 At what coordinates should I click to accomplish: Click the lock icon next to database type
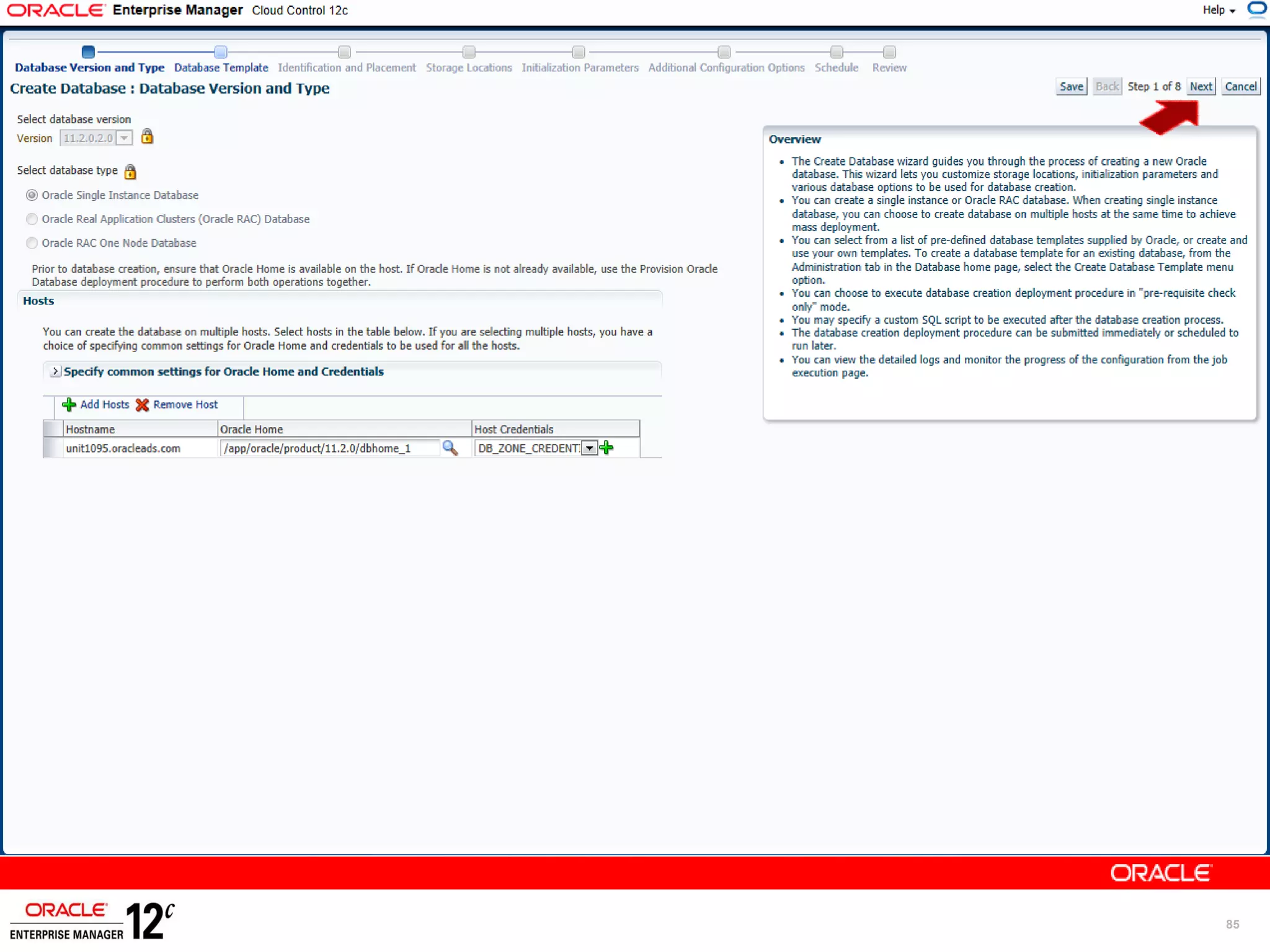[x=130, y=171]
